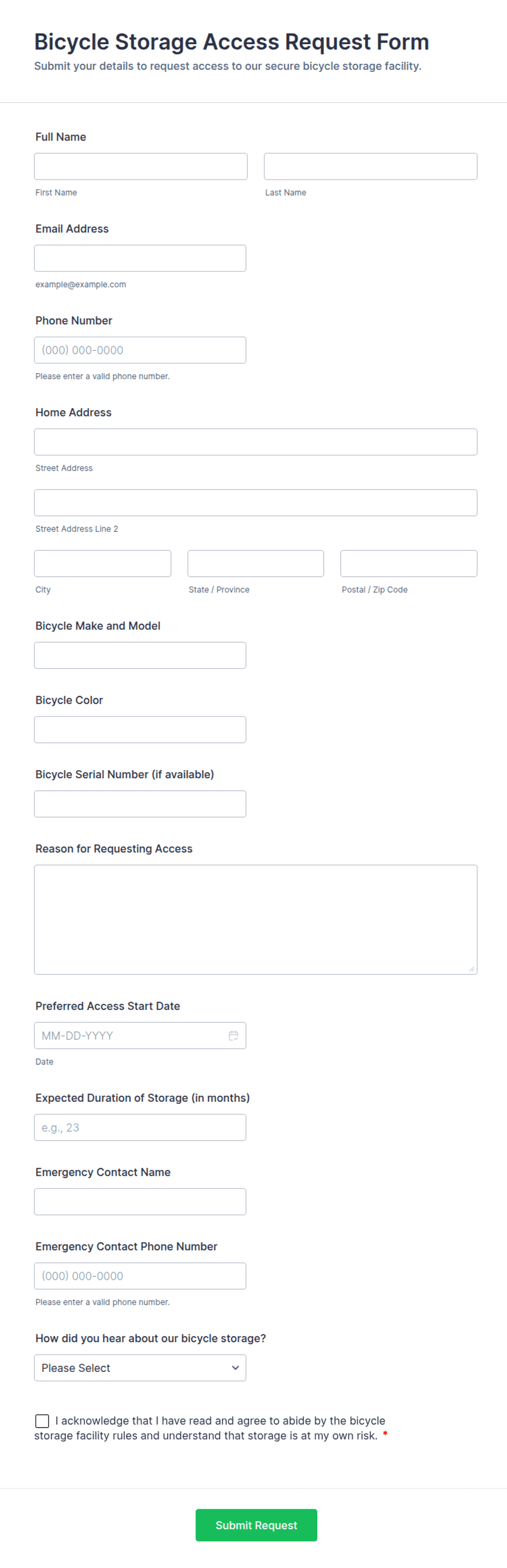Click the City input field
The height and width of the screenshot is (1568, 507).
[102, 564]
